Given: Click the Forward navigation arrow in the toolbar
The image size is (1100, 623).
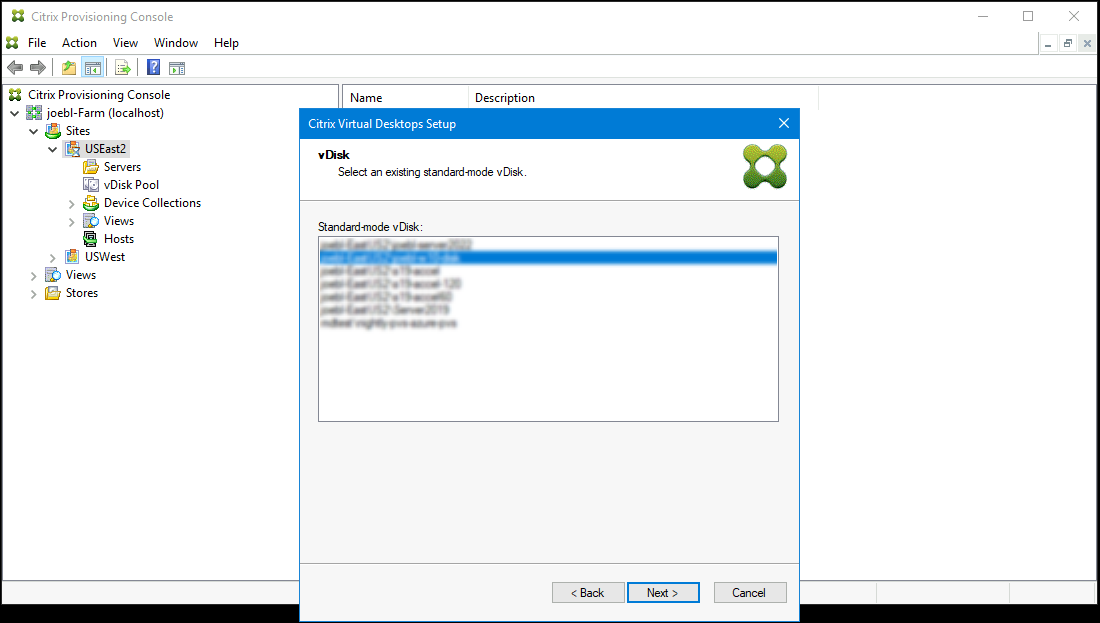Looking at the screenshot, I should coord(38,67).
